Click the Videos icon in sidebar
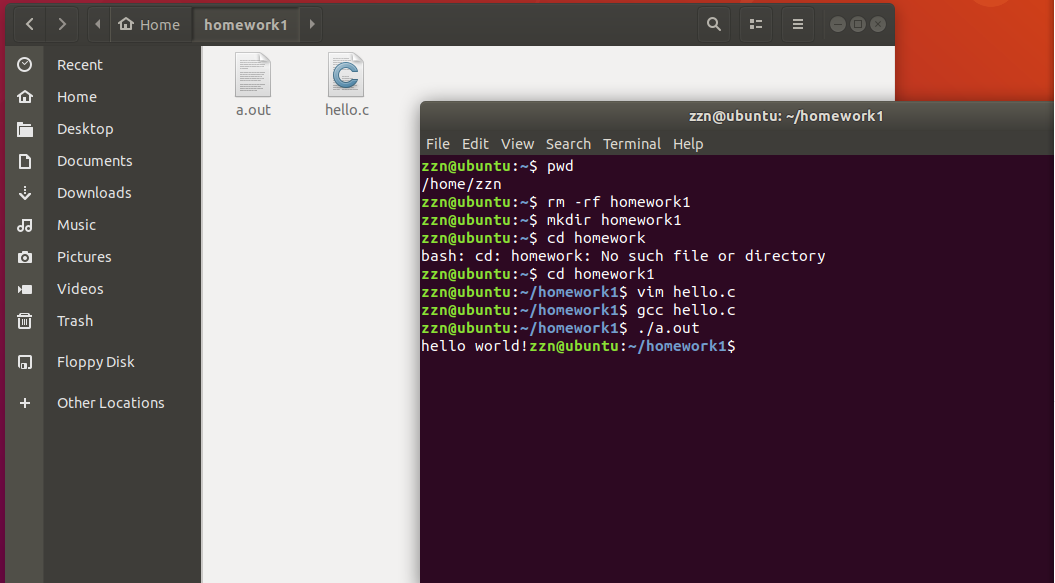This screenshot has height=583, width=1055. (25, 289)
